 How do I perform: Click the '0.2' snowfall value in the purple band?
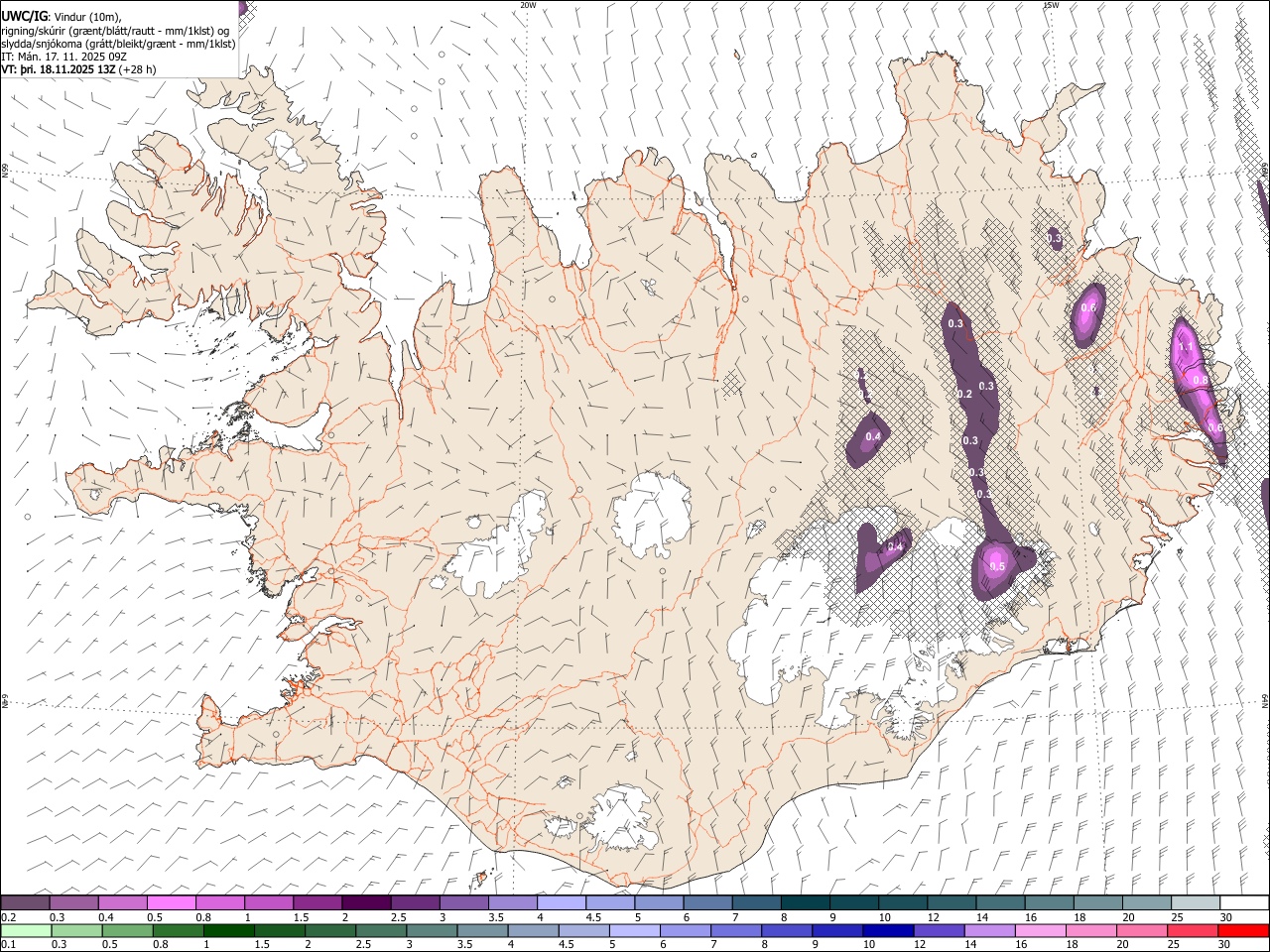[x=964, y=394]
